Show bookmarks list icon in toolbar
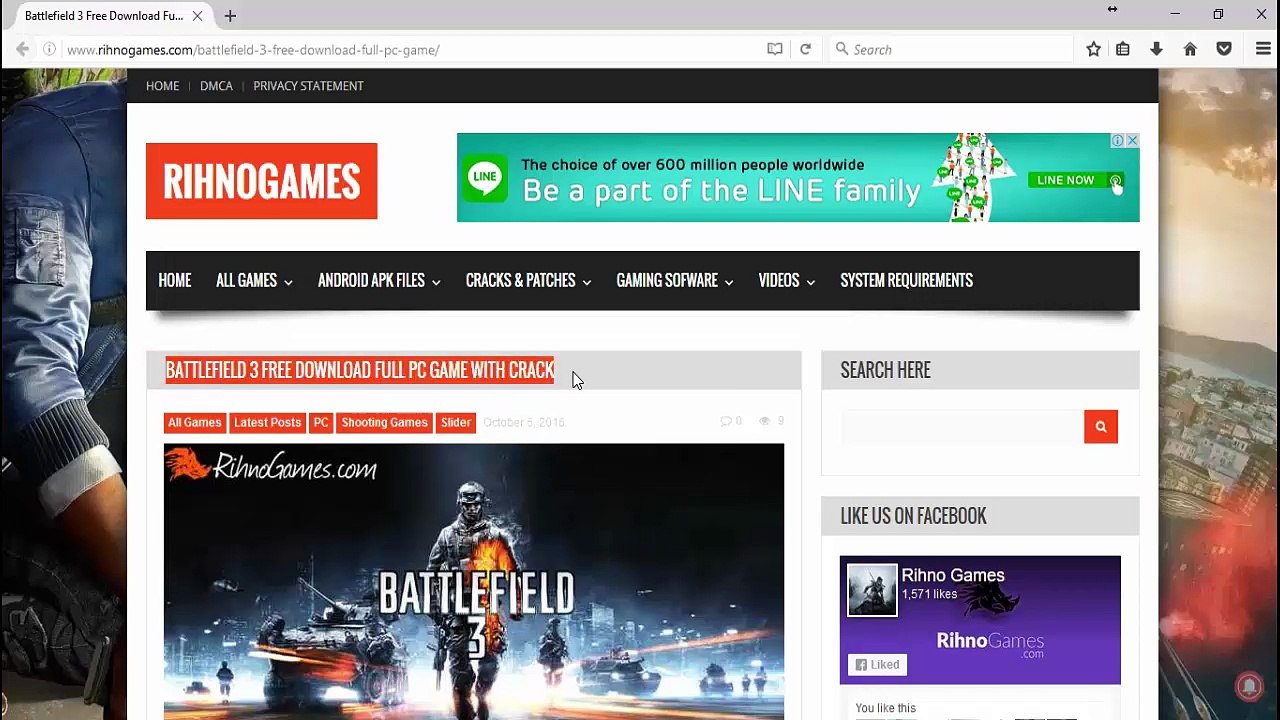This screenshot has height=720, width=1280. pos(1123,49)
